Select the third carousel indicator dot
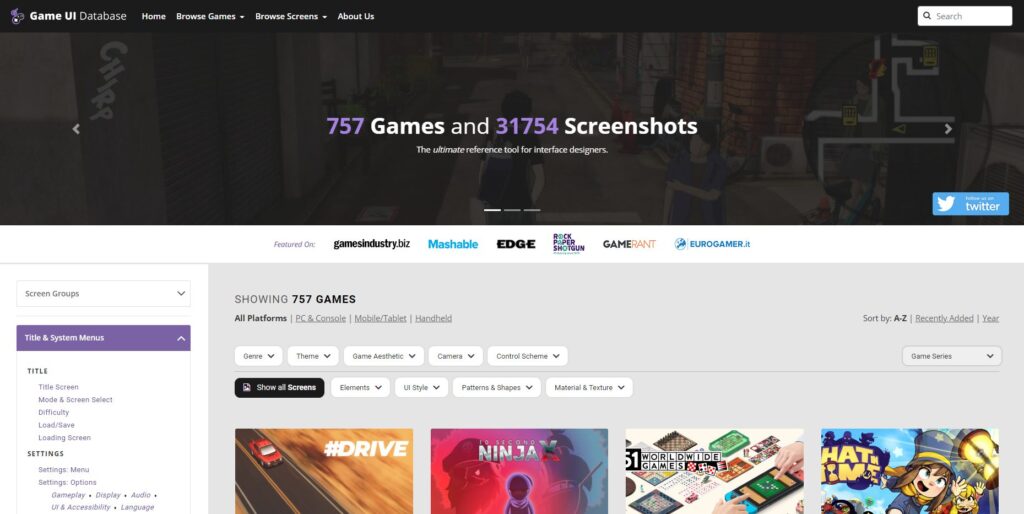The image size is (1024, 514). coord(532,210)
